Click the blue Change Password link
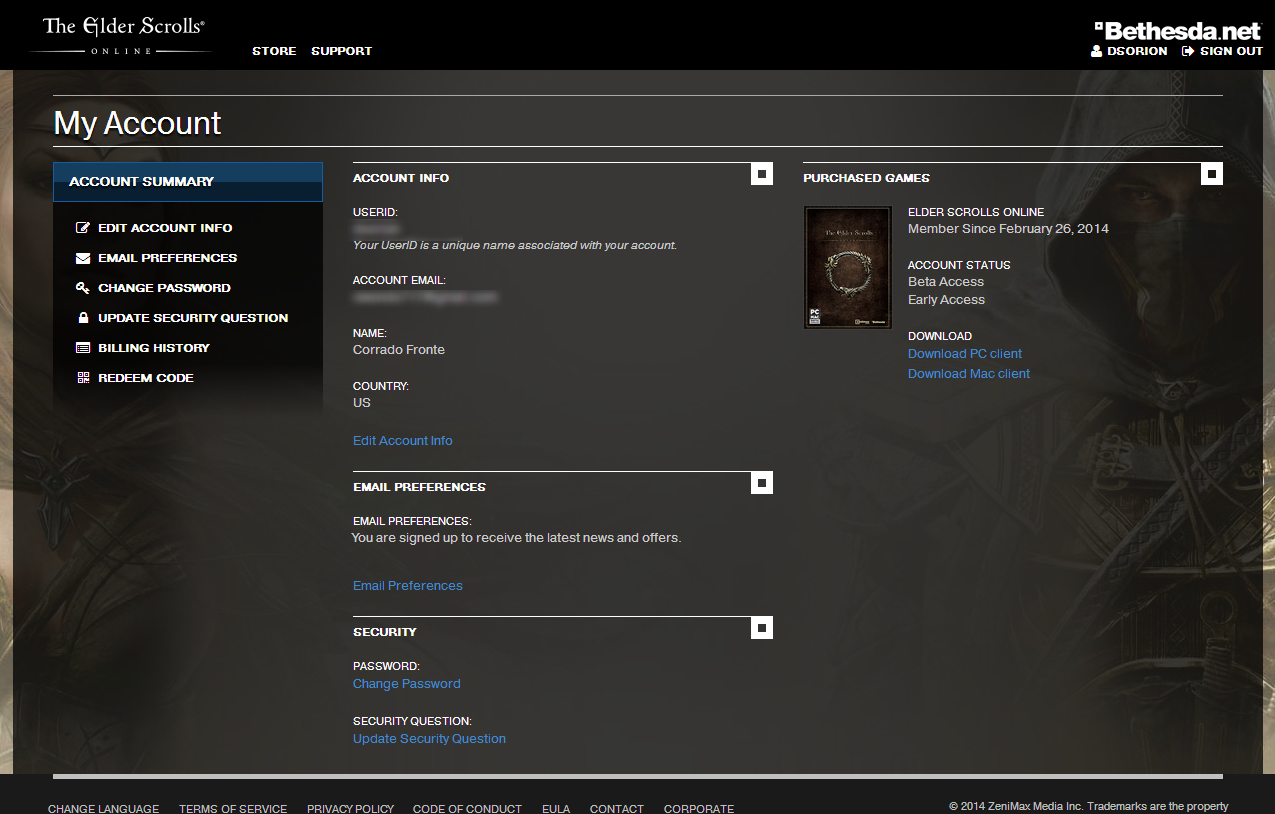Image resolution: width=1275 pixels, height=814 pixels. pos(407,684)
